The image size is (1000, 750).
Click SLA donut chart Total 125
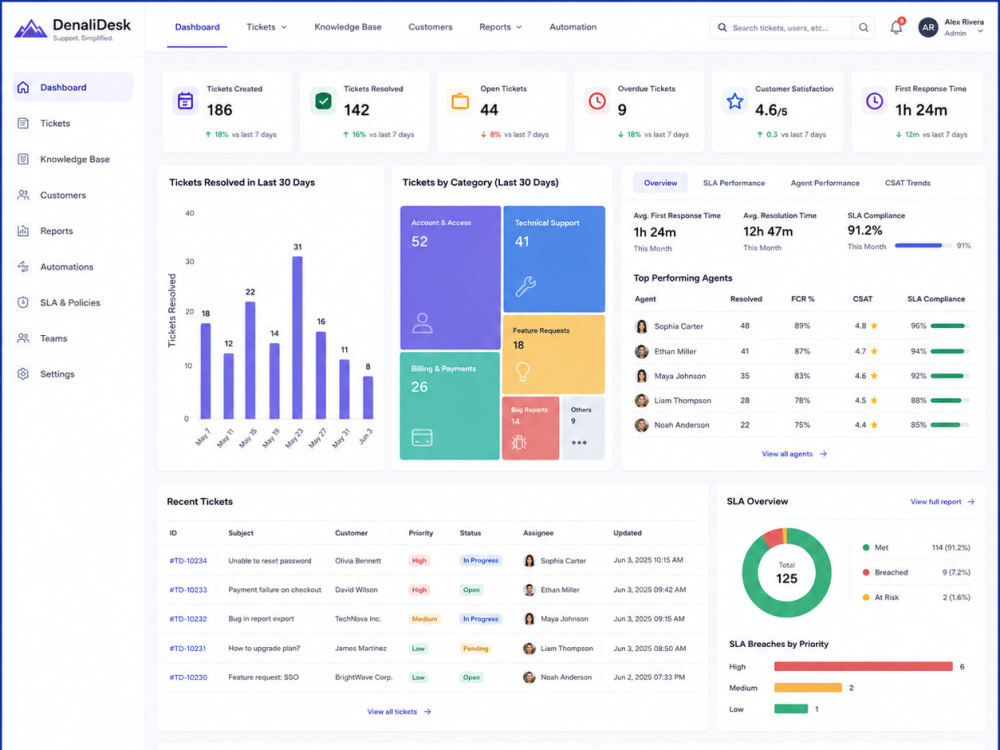pyautogui.click(x=786, y=572)
